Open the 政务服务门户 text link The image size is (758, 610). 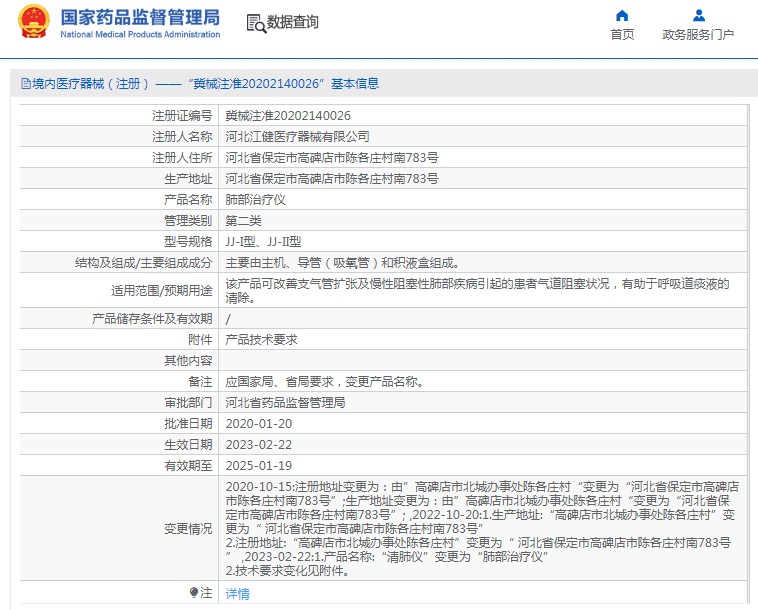pyautogui.click(x=698, y=35)
